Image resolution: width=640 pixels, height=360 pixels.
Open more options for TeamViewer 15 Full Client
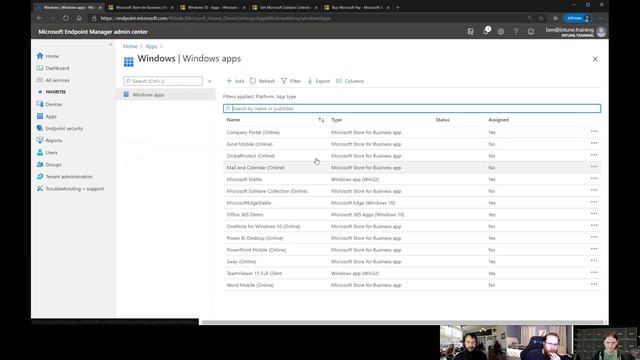point(594,273)
